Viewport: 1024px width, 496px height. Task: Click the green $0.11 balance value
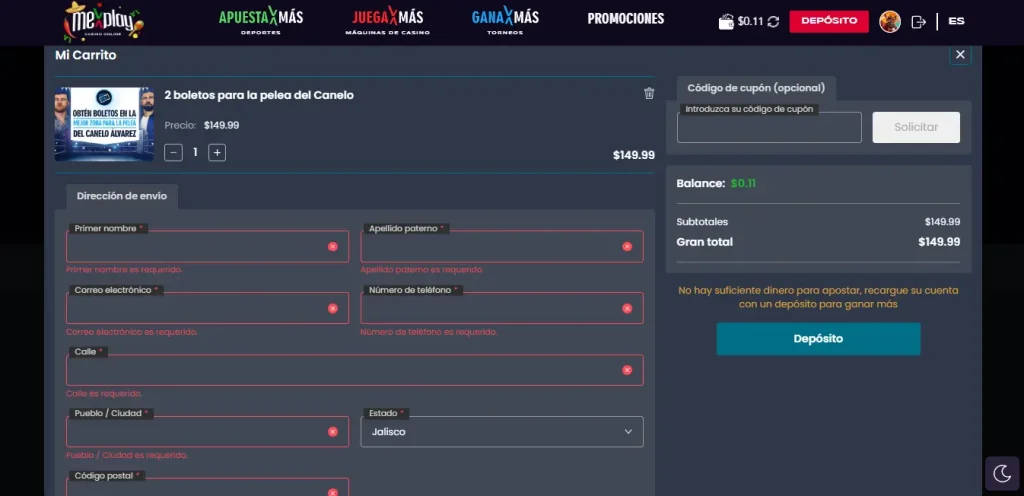[x=743, y=184]
